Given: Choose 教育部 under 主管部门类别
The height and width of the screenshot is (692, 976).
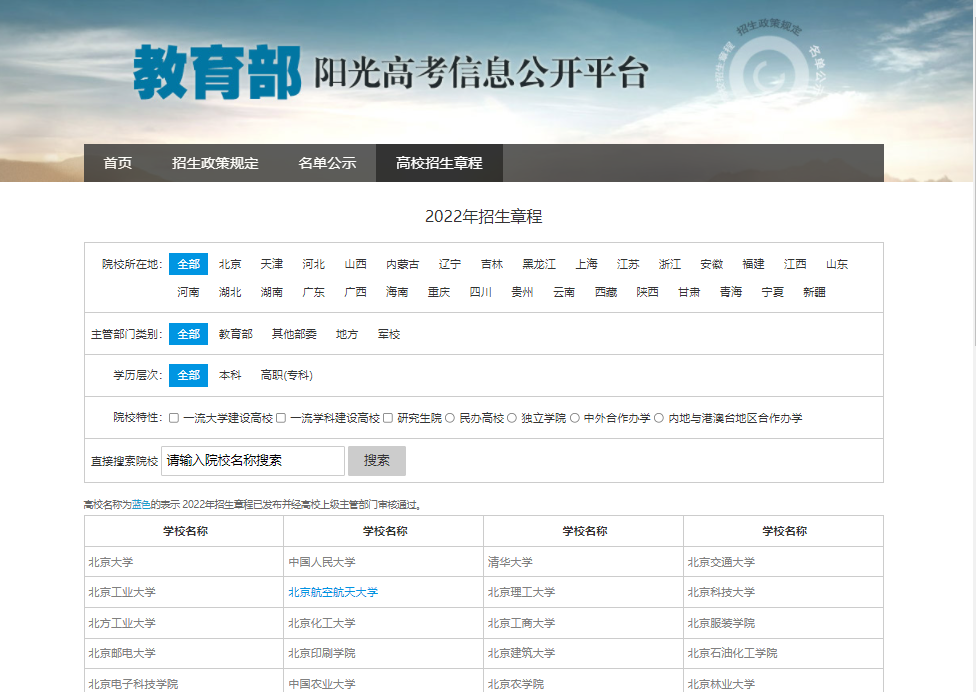Looking at the screenshot, I should (235, 334).
